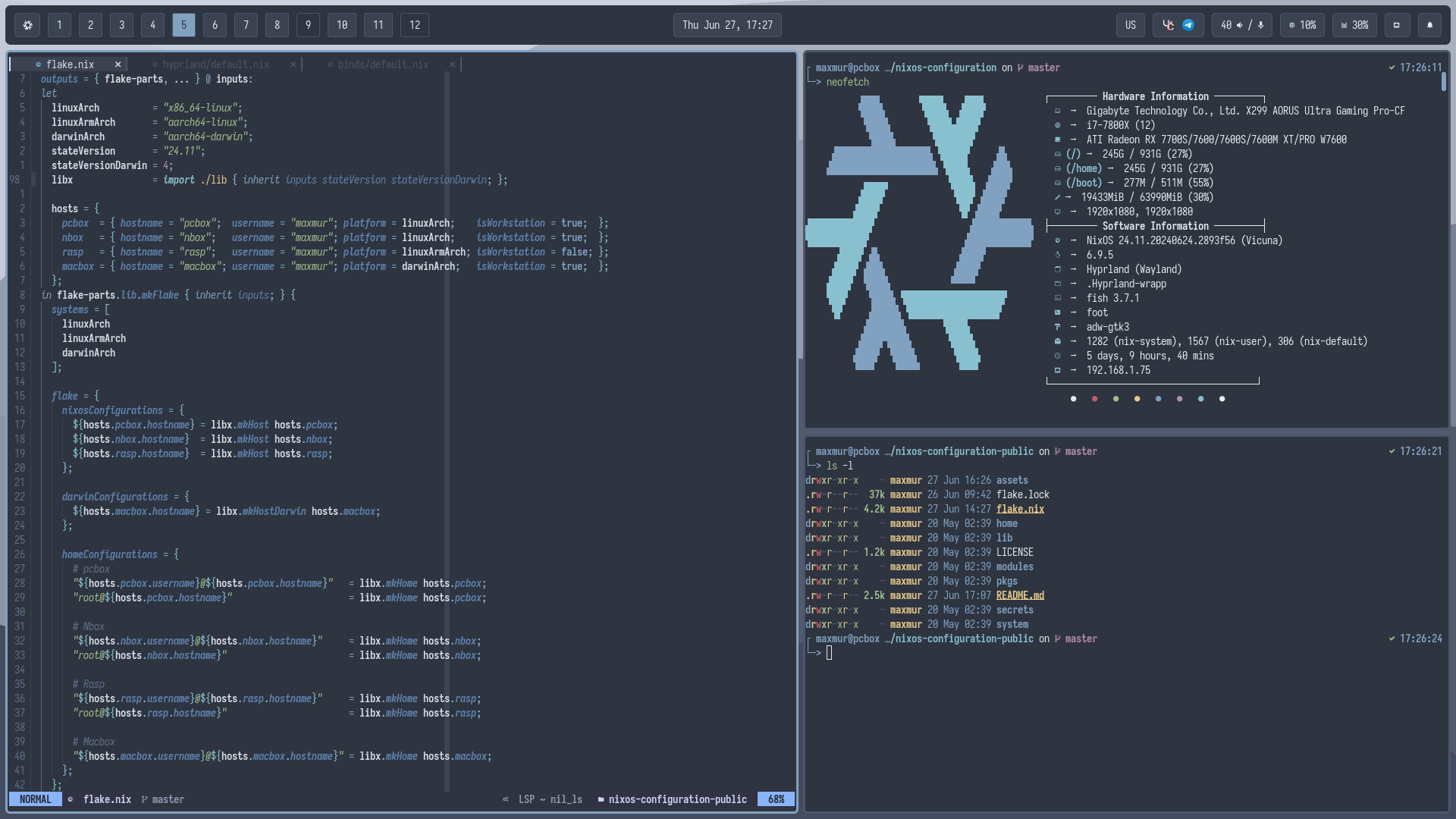Click the red color dot in neofetch
Image resolution: width=1456 pixels, height=819 pixels.
1094,399
